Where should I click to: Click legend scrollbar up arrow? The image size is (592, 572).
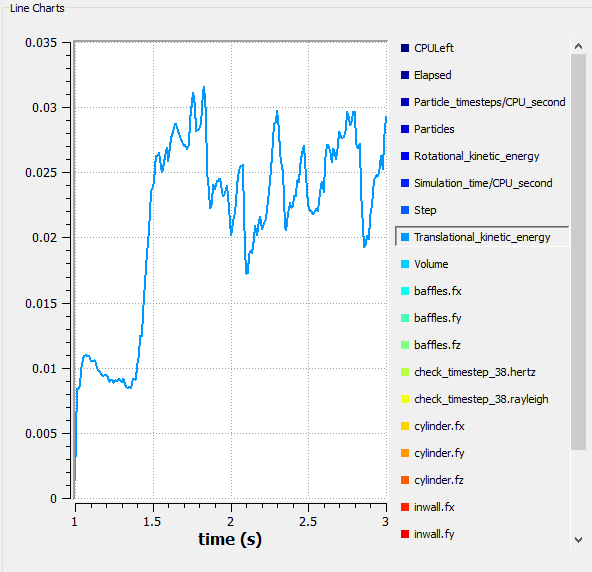(578, 46)
